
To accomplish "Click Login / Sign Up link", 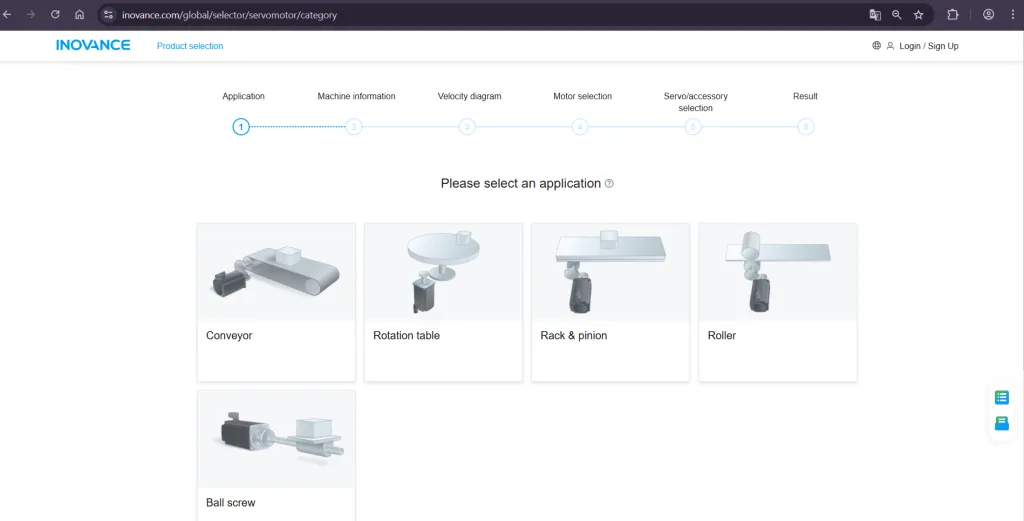I will tap(928, 46).
